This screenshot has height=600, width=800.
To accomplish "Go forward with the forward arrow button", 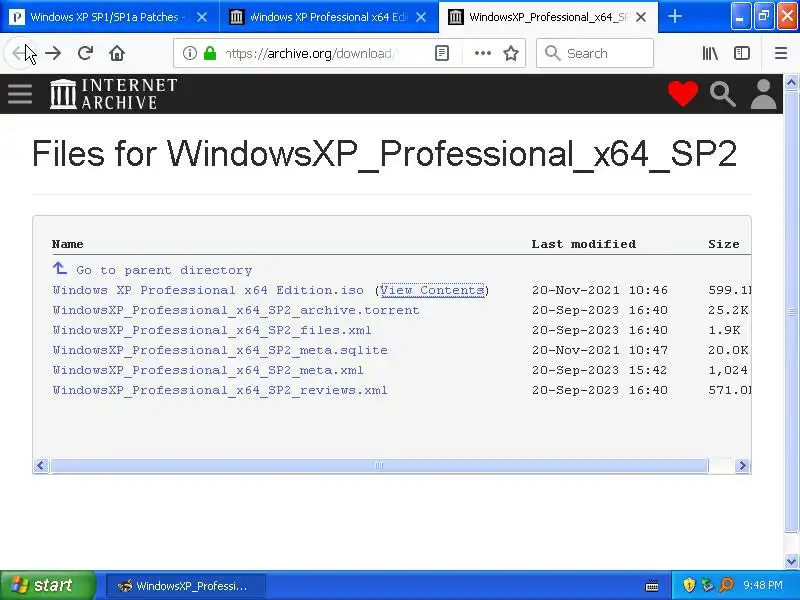I will tap(53, 53).
